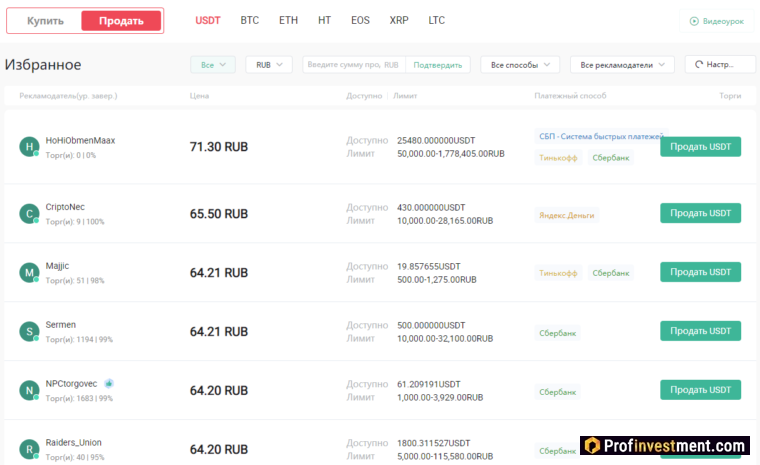Open Sermen avatar icon
Screen dimensions: 760x465
pyautogui.click(x=29, y=332)
